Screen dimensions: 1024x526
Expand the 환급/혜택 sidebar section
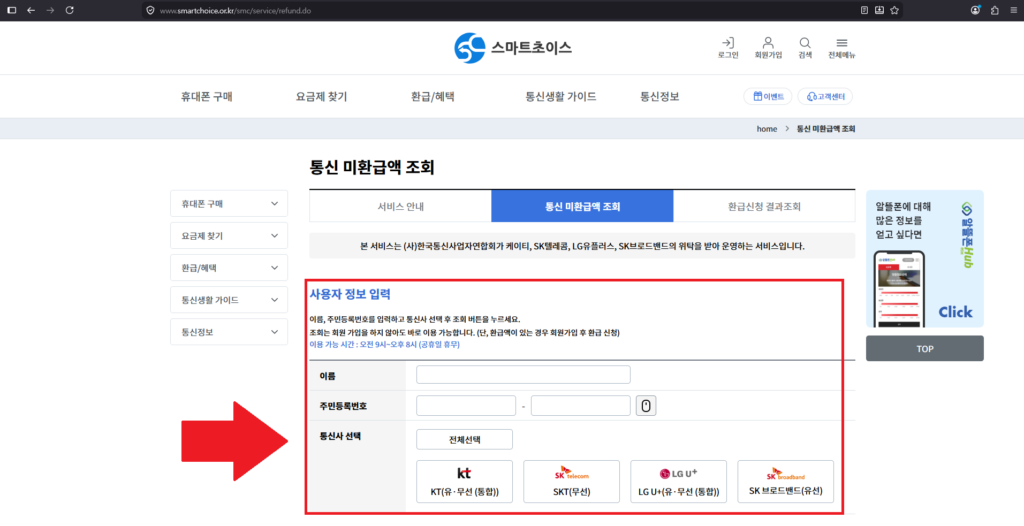[x=229, y=268]
